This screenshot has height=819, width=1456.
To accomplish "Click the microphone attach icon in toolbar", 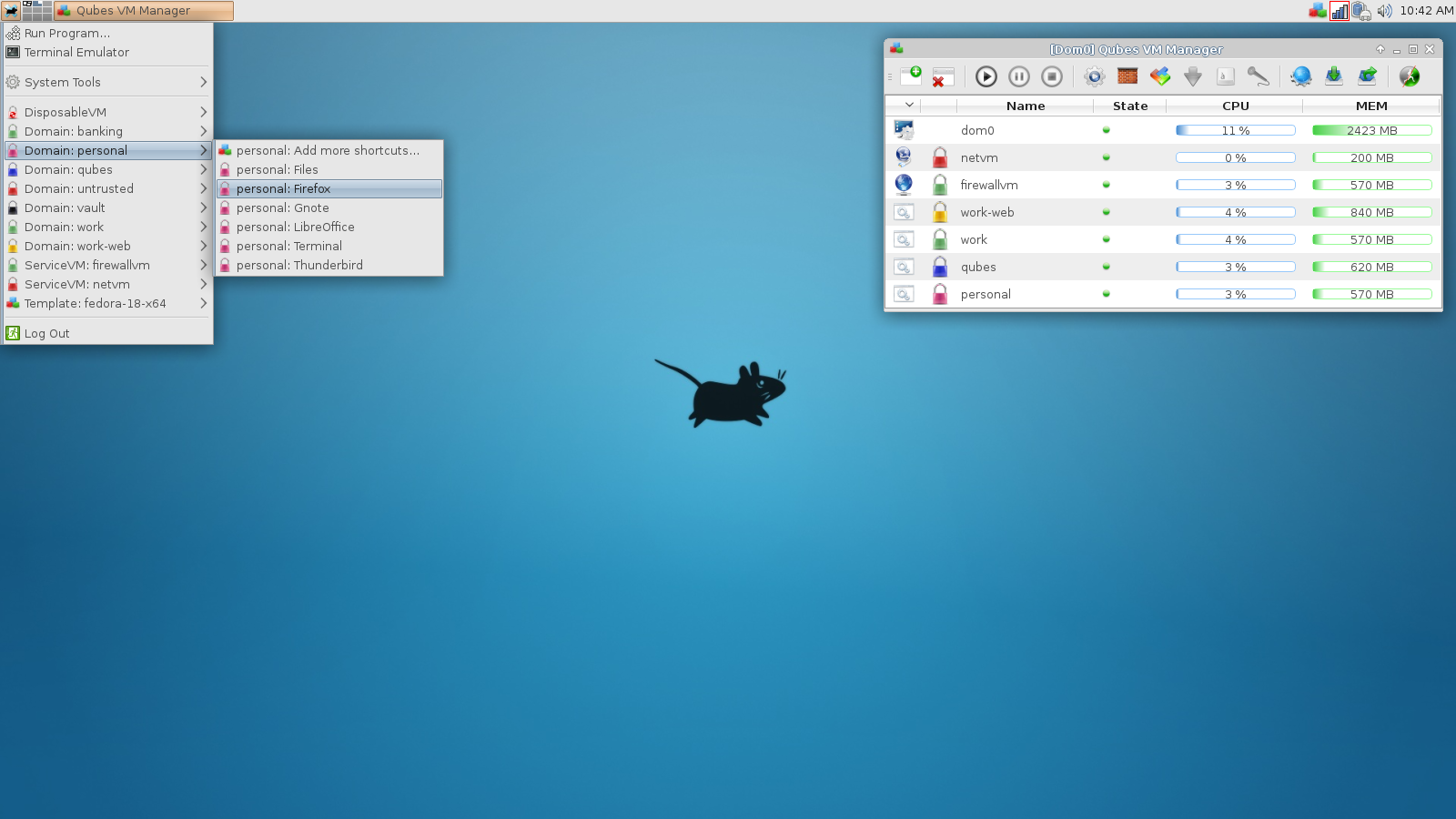I will click(1259, 76).
